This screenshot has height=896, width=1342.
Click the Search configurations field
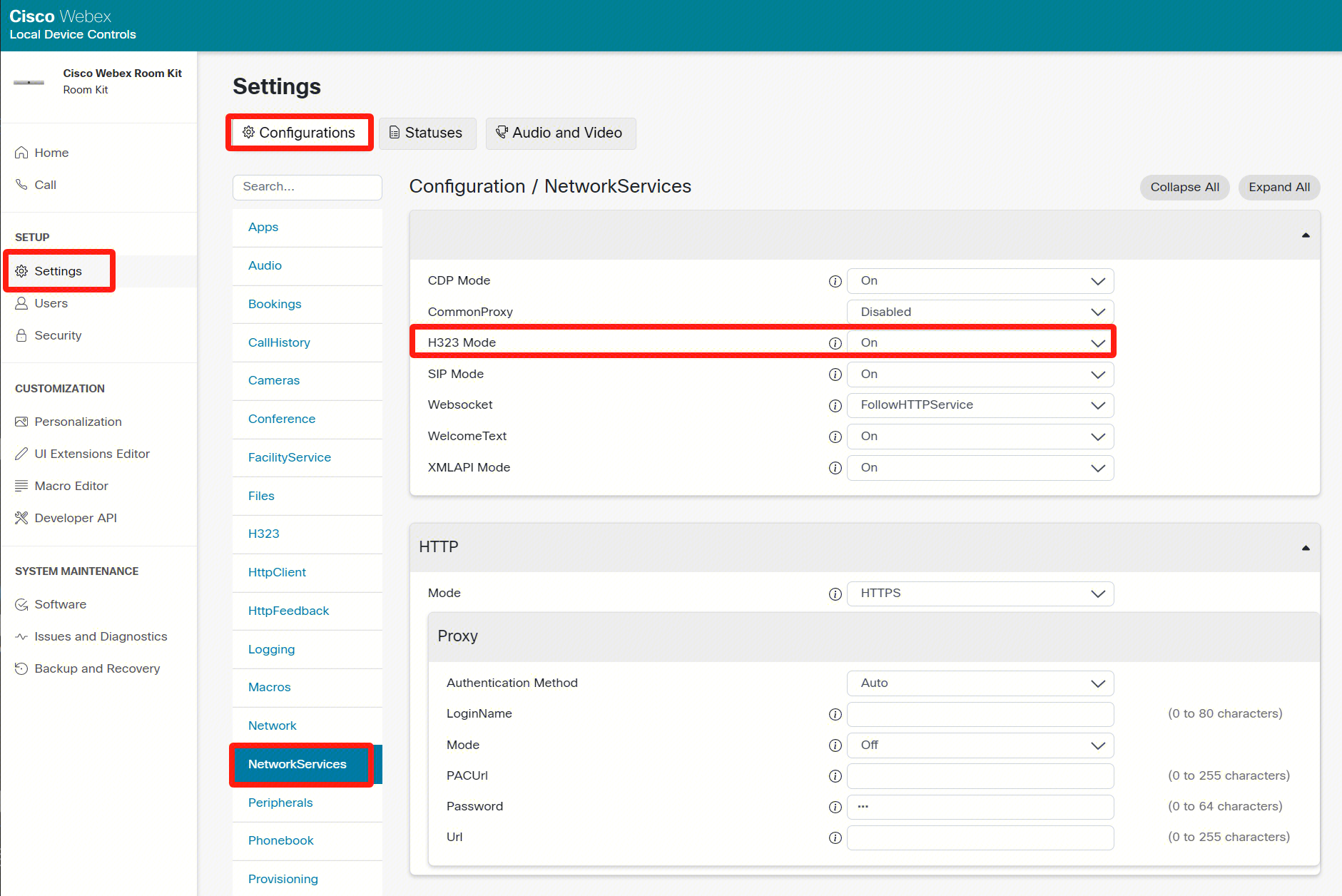pos(307,187)
